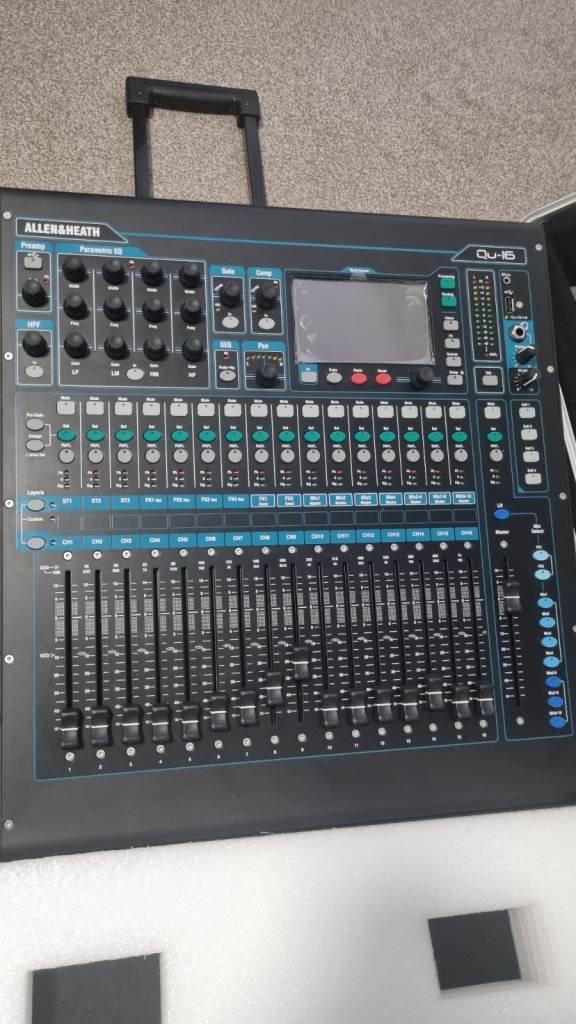Select the Mix1 mix select key

[545, 603]
